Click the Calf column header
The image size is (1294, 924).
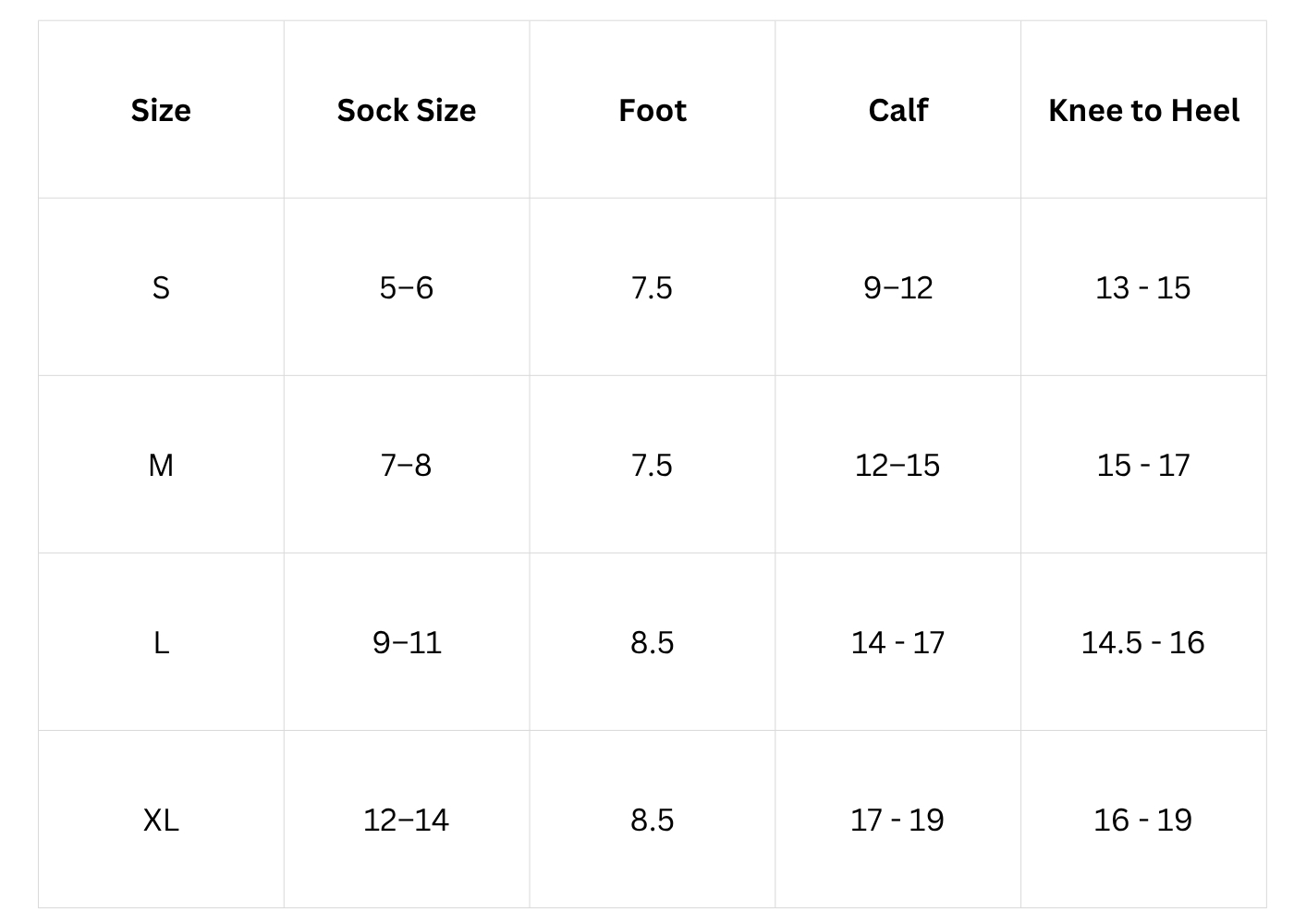[897, 110]
